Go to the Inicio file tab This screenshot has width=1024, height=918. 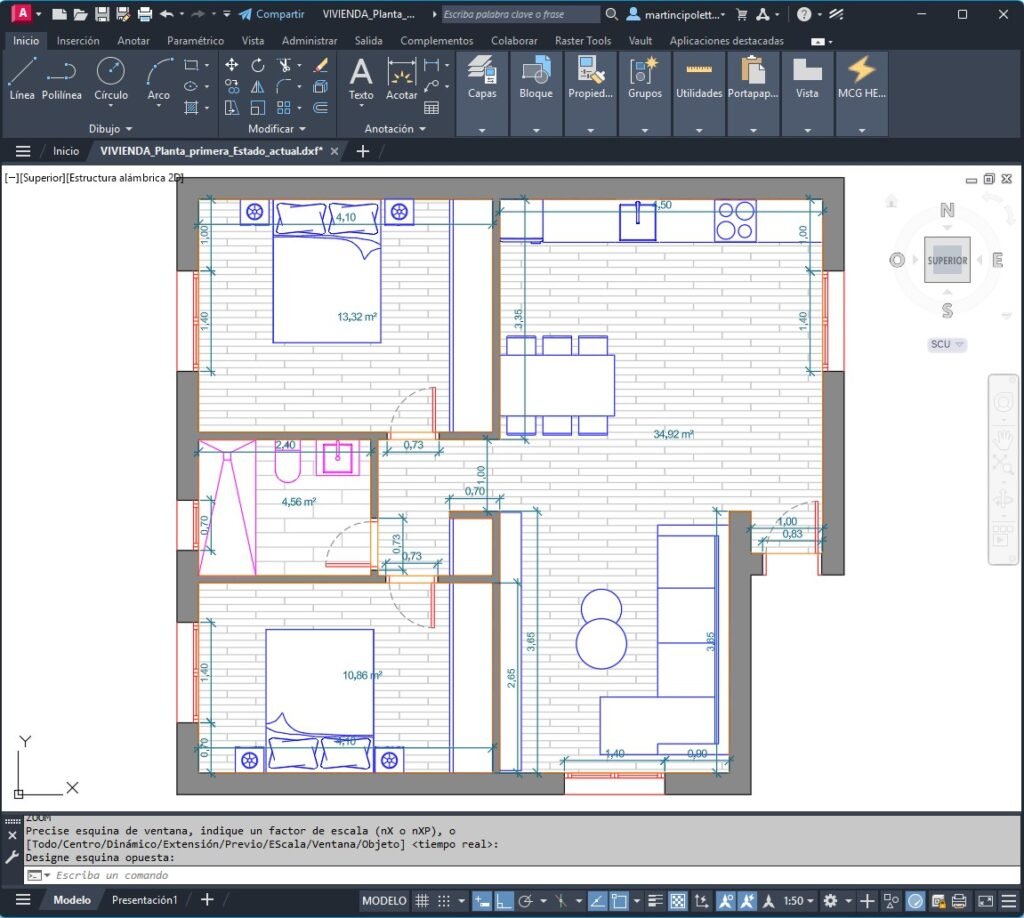(66, 151)
